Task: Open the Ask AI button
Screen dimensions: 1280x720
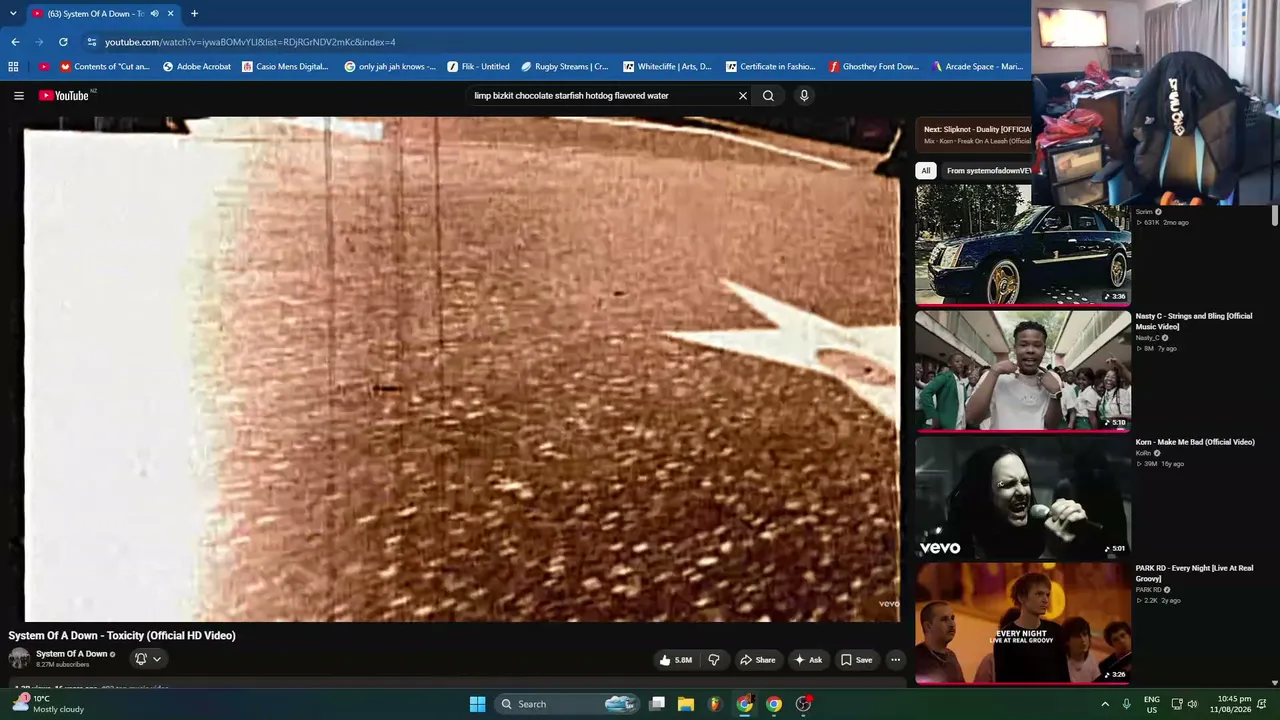Action: (x=808, y=660)
